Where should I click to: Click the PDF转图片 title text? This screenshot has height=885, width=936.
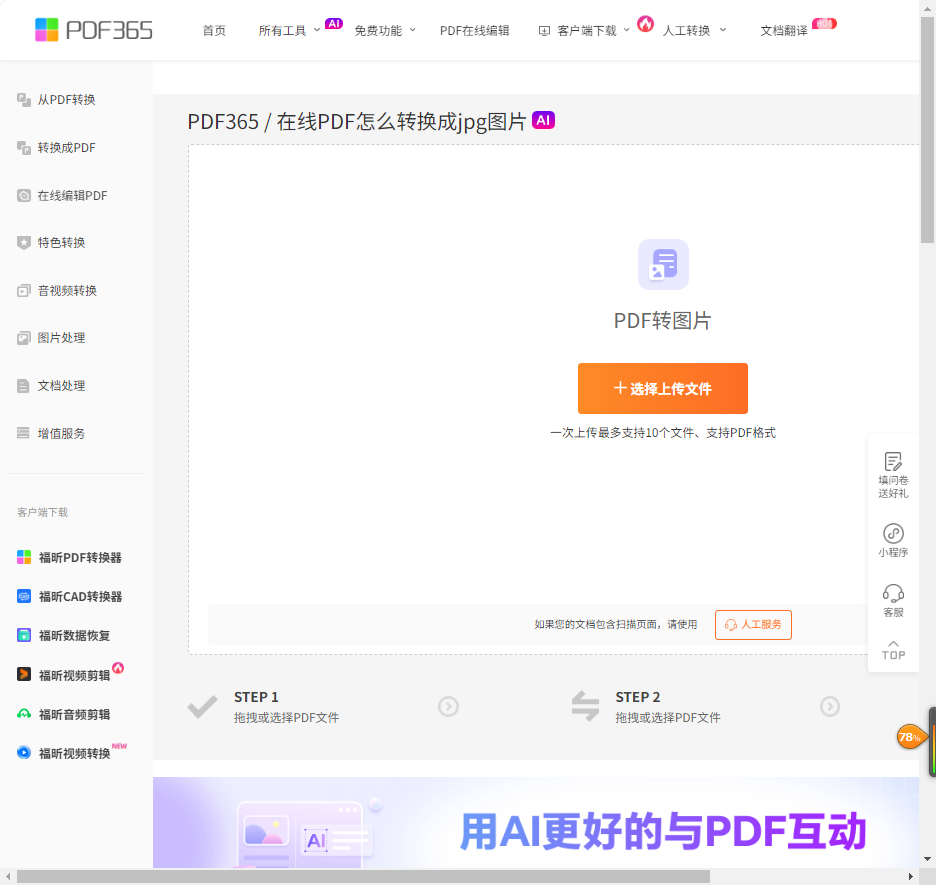click(663, 320)
